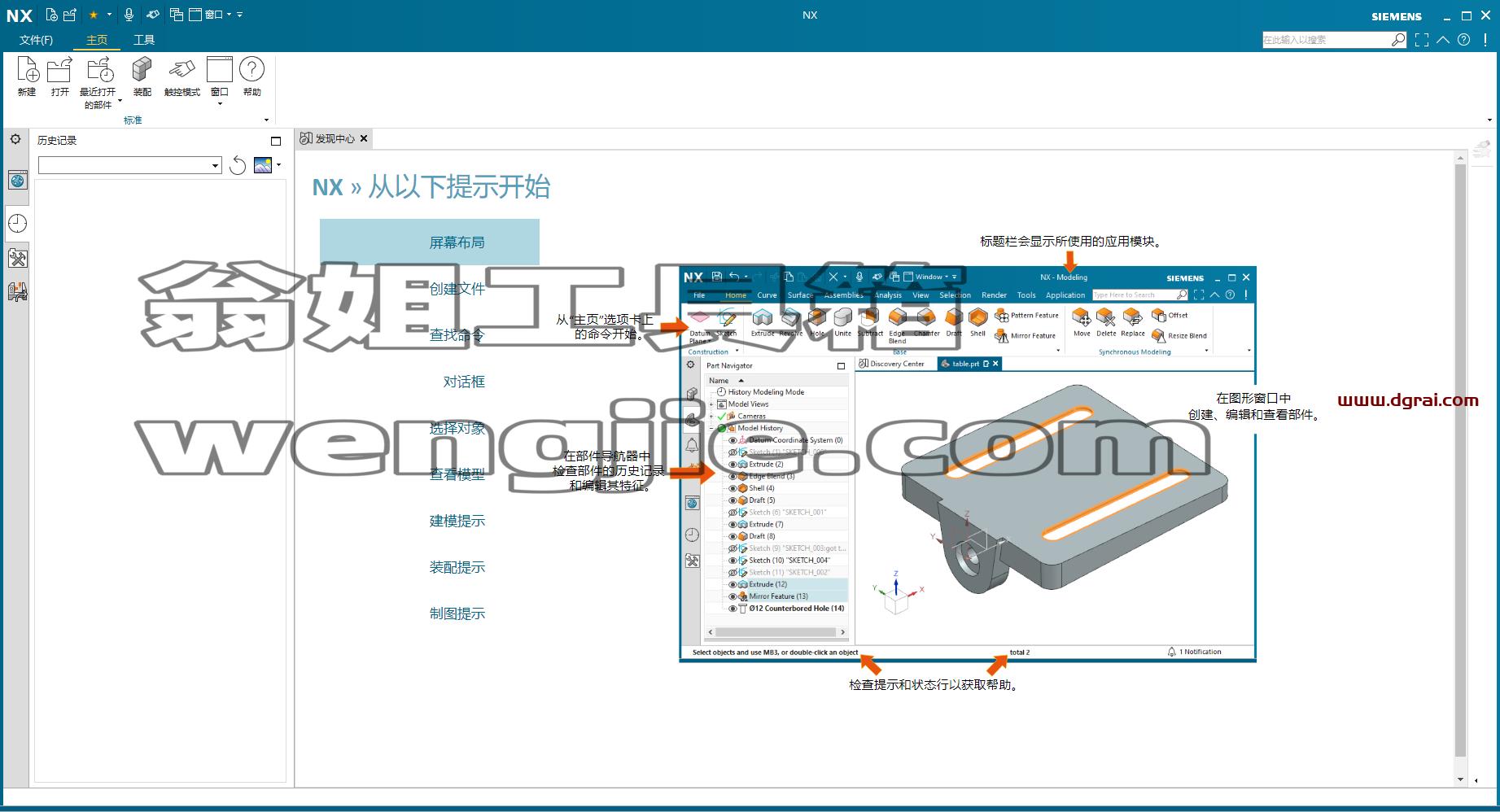Switch to the 工具 ribbon tab
This screenshot has height=812, width=1500.
pyautogui.click(x=144, y=40)
